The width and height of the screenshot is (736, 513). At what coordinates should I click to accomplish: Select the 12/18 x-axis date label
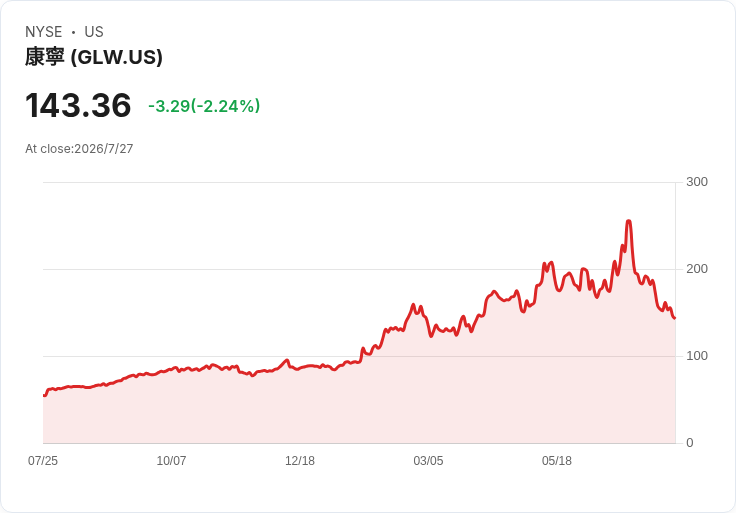(x=300, y=461)
